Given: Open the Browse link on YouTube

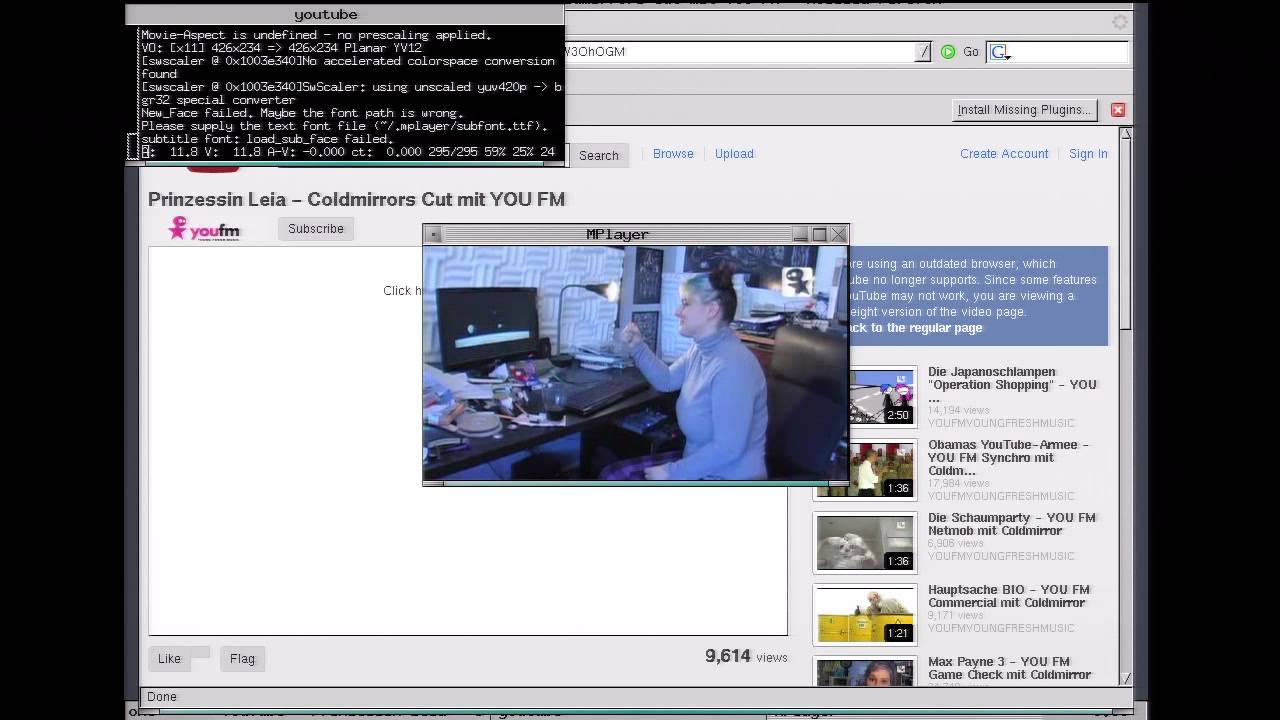Looking at the screenshot, I should click(x=673, y=154).
